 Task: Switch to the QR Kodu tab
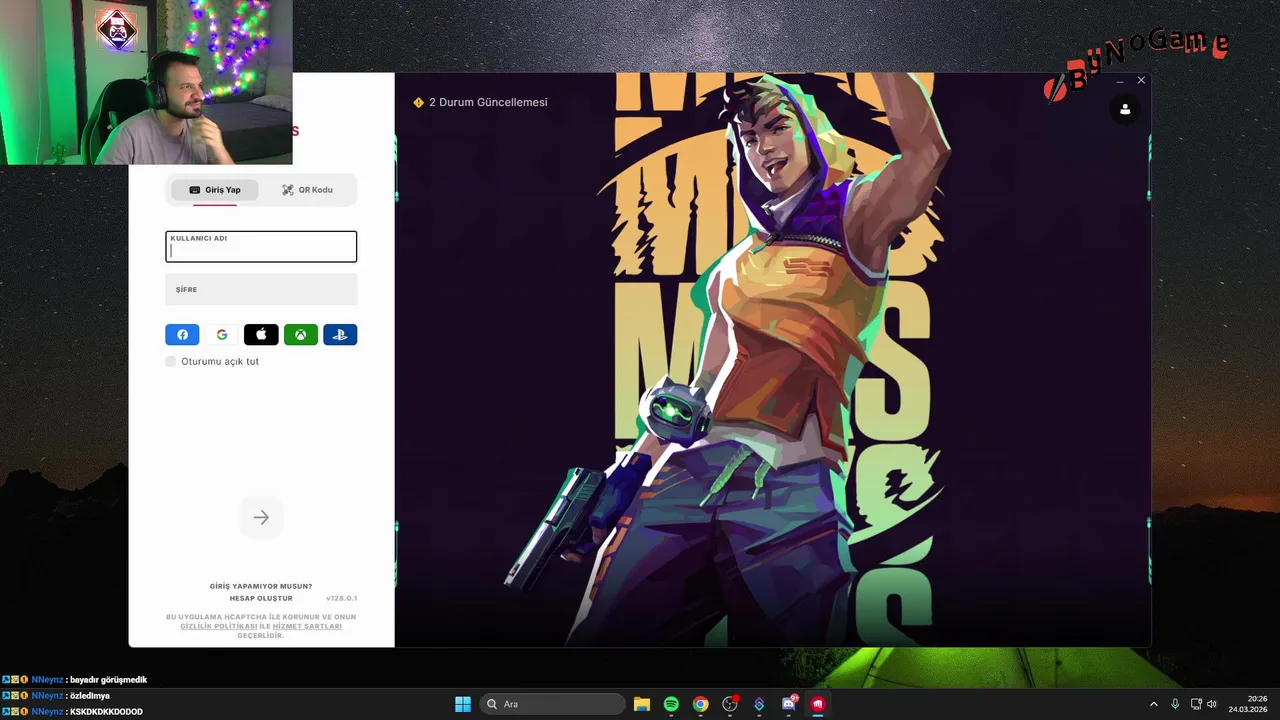(307, 190)
